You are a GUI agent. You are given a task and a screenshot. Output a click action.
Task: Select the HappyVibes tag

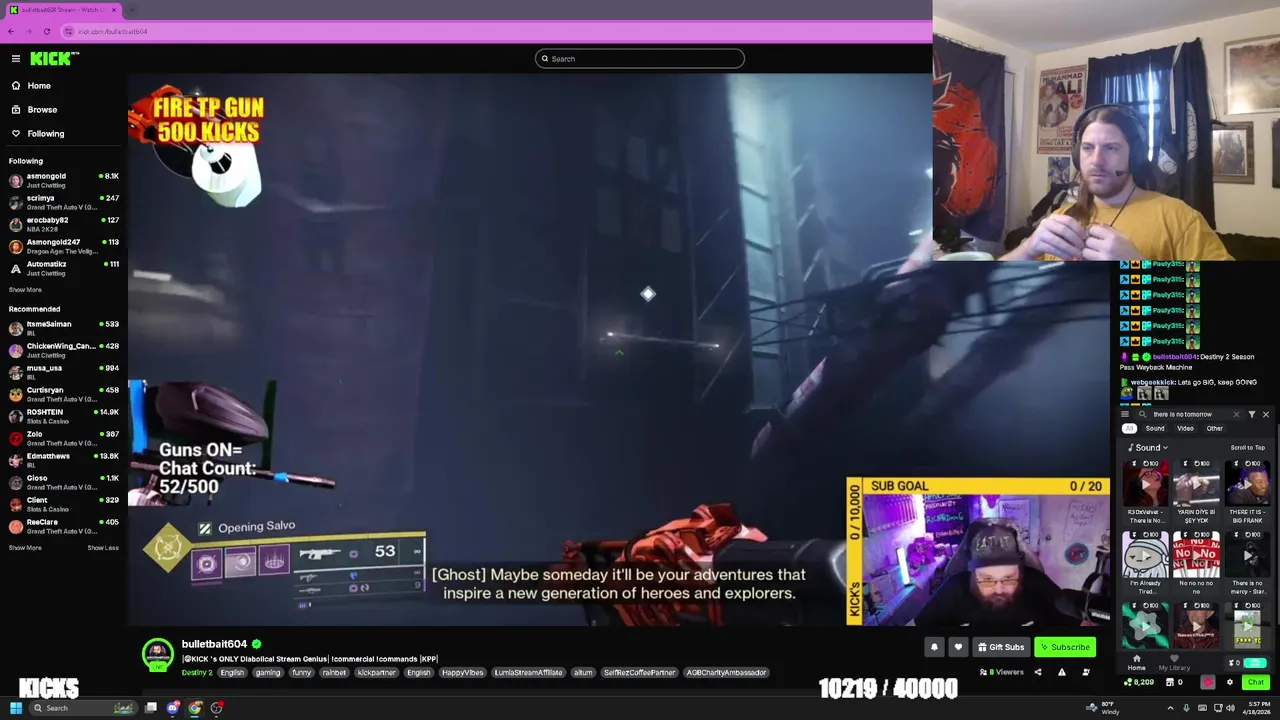point(461,673)
